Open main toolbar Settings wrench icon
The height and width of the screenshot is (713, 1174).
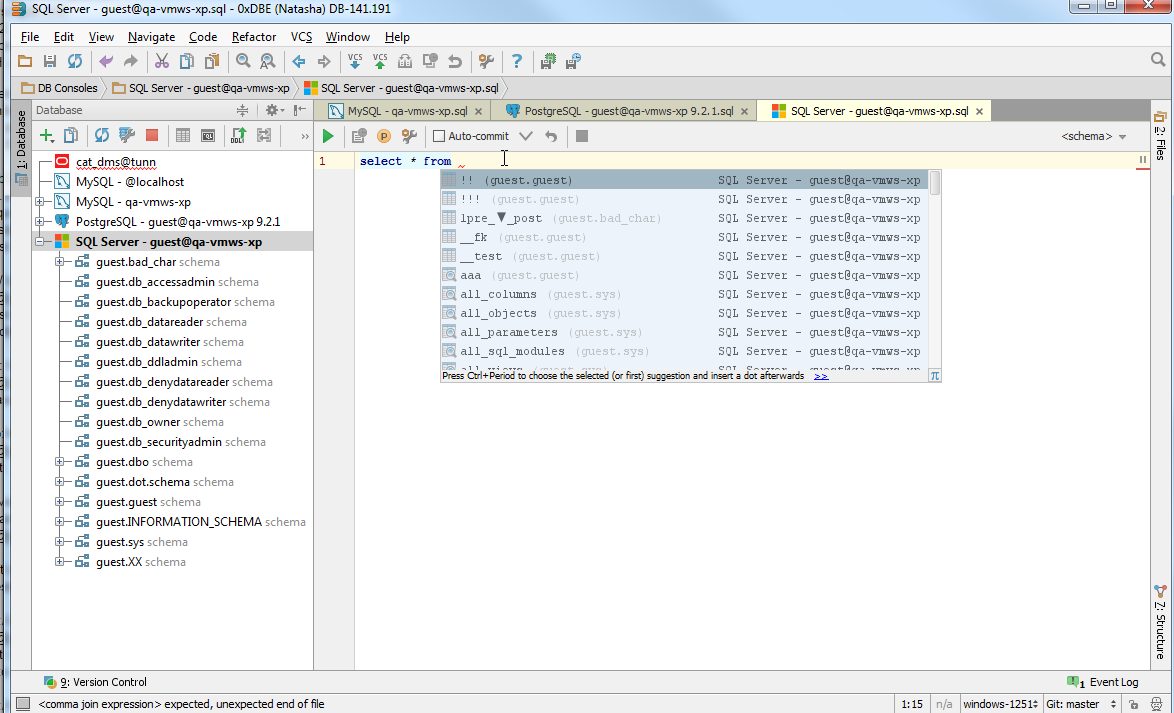(x=486, y=61)
